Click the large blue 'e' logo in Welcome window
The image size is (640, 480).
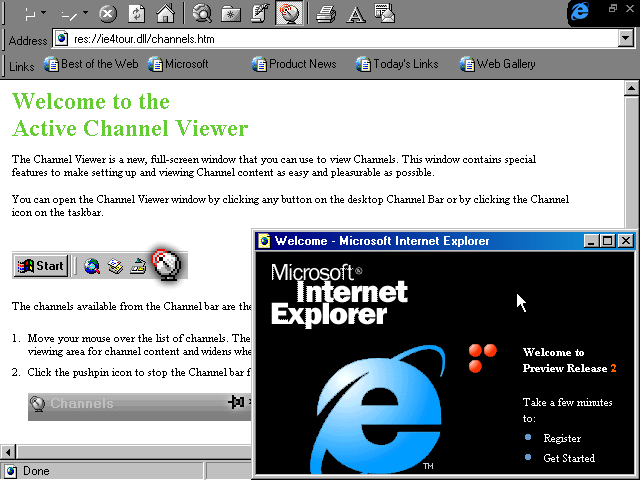pos(378,409)
